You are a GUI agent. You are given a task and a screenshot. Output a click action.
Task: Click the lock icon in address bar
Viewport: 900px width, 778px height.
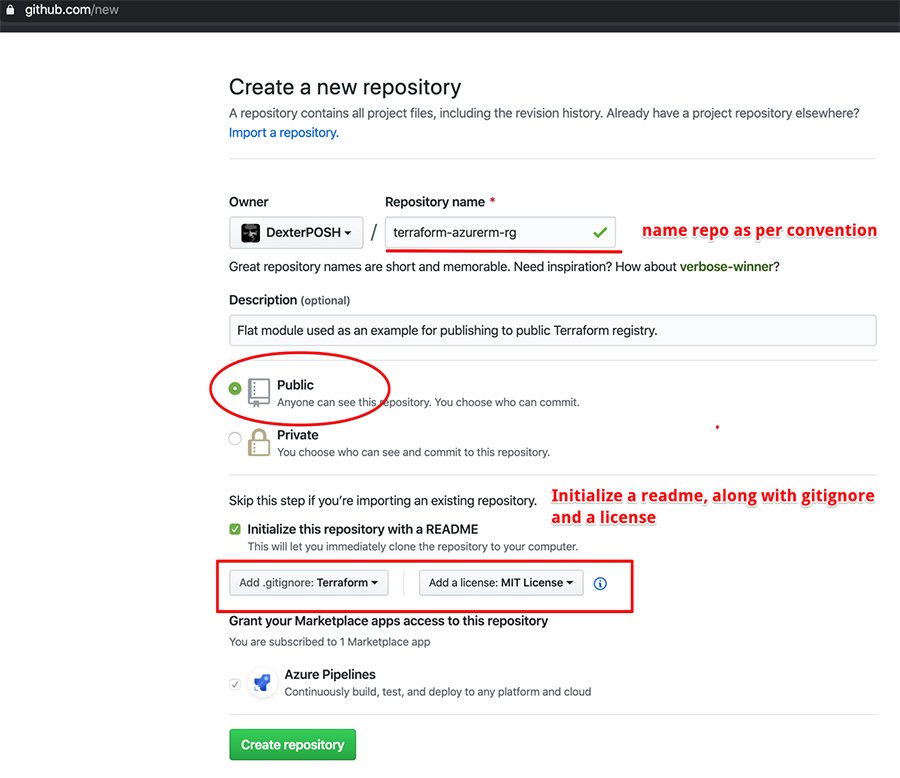coord(10,9)
